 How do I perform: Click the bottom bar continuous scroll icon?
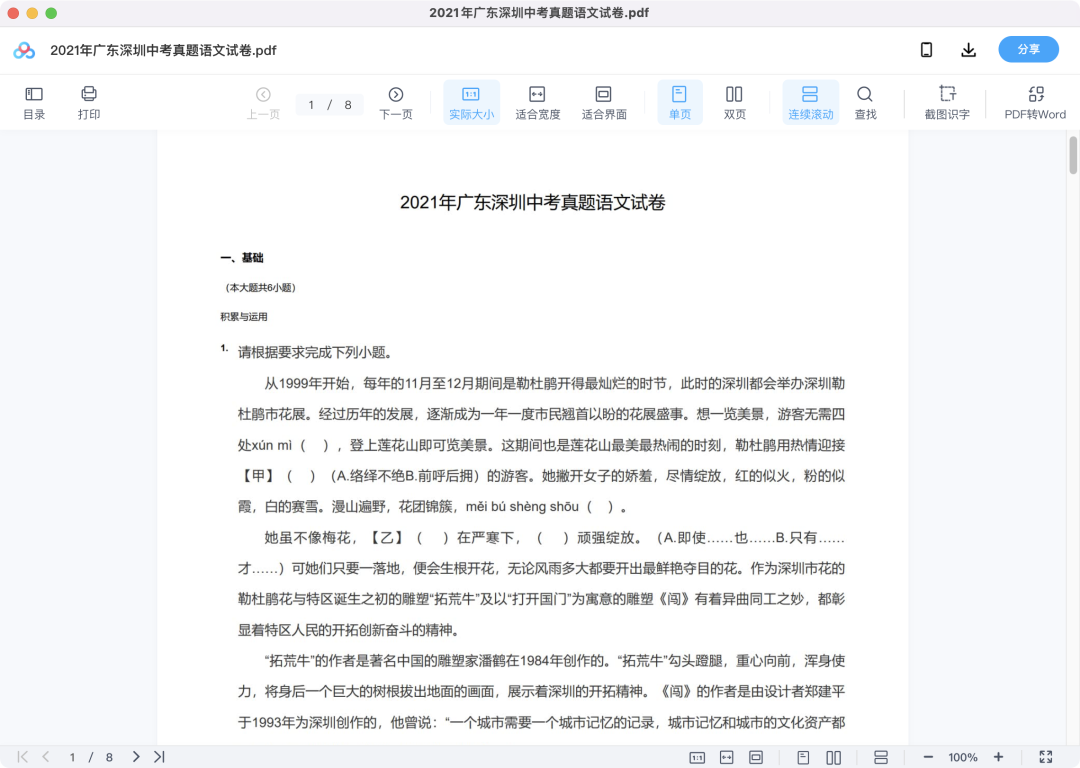click(x=880, y=758)
